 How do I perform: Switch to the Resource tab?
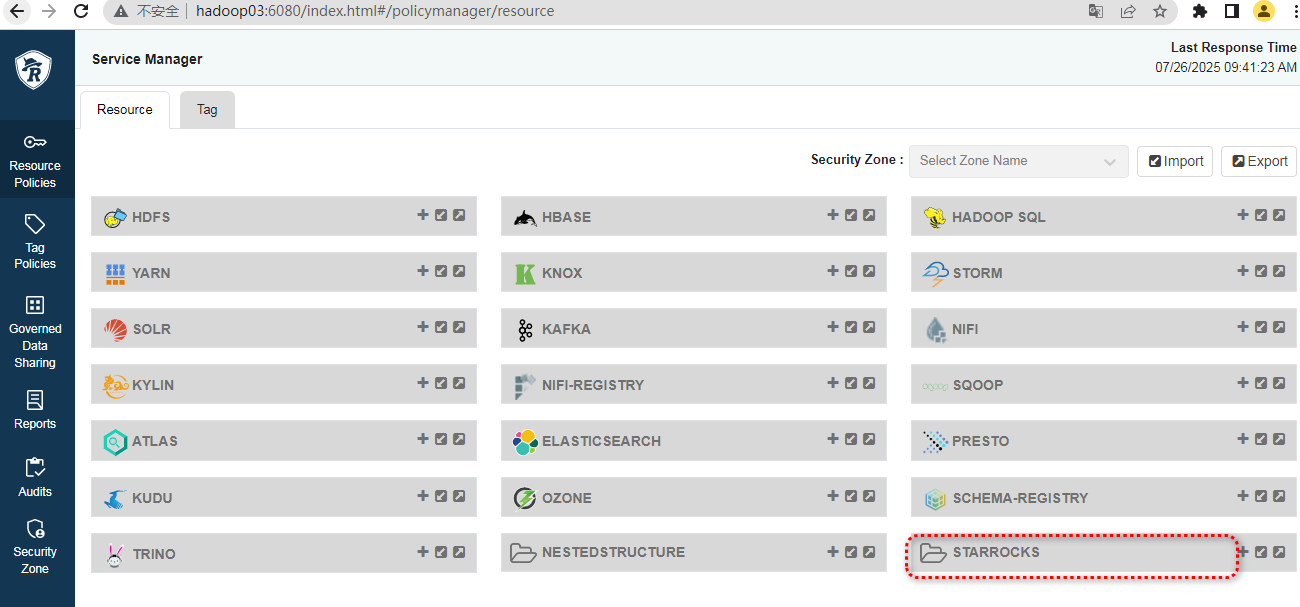[125, 110]
